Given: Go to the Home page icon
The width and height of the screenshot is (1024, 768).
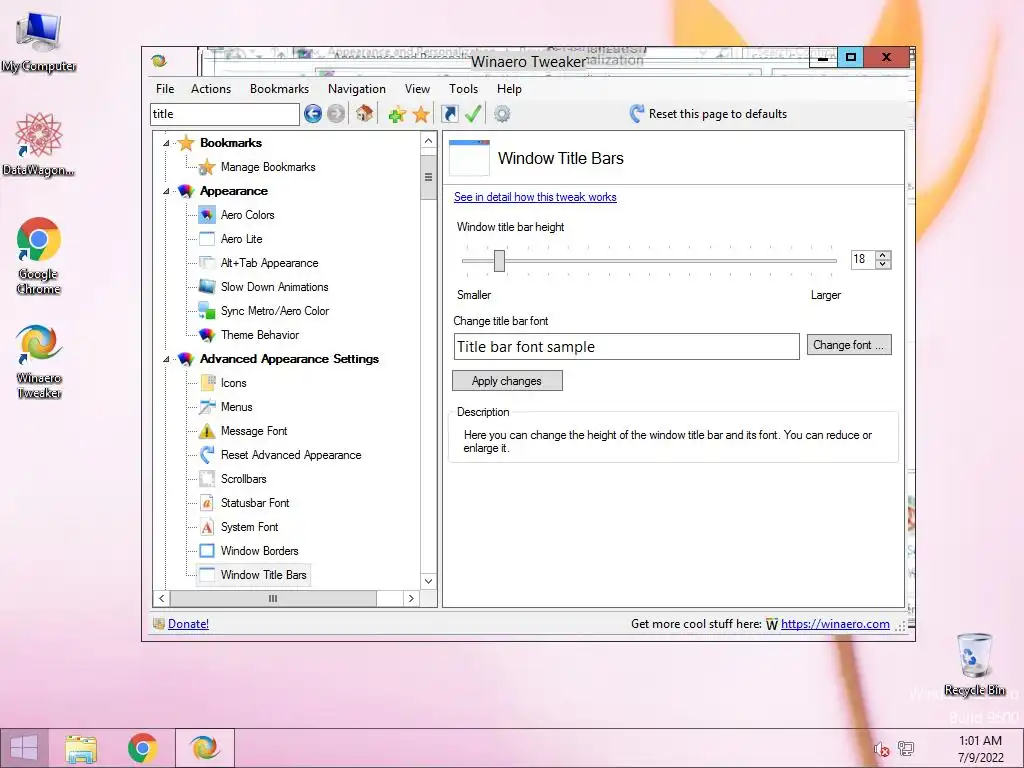Looking at the screenshot, I should (364, 114).
